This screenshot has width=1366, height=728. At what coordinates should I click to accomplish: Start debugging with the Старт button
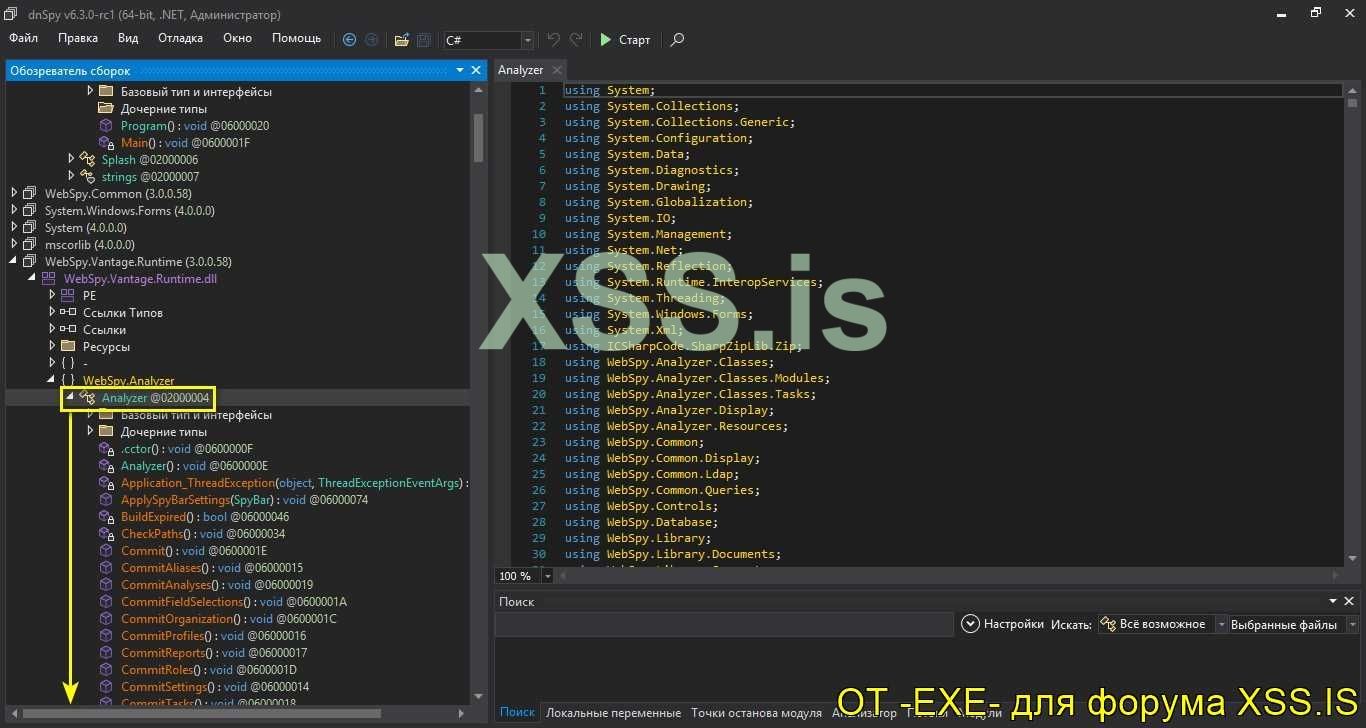[625, 40]
